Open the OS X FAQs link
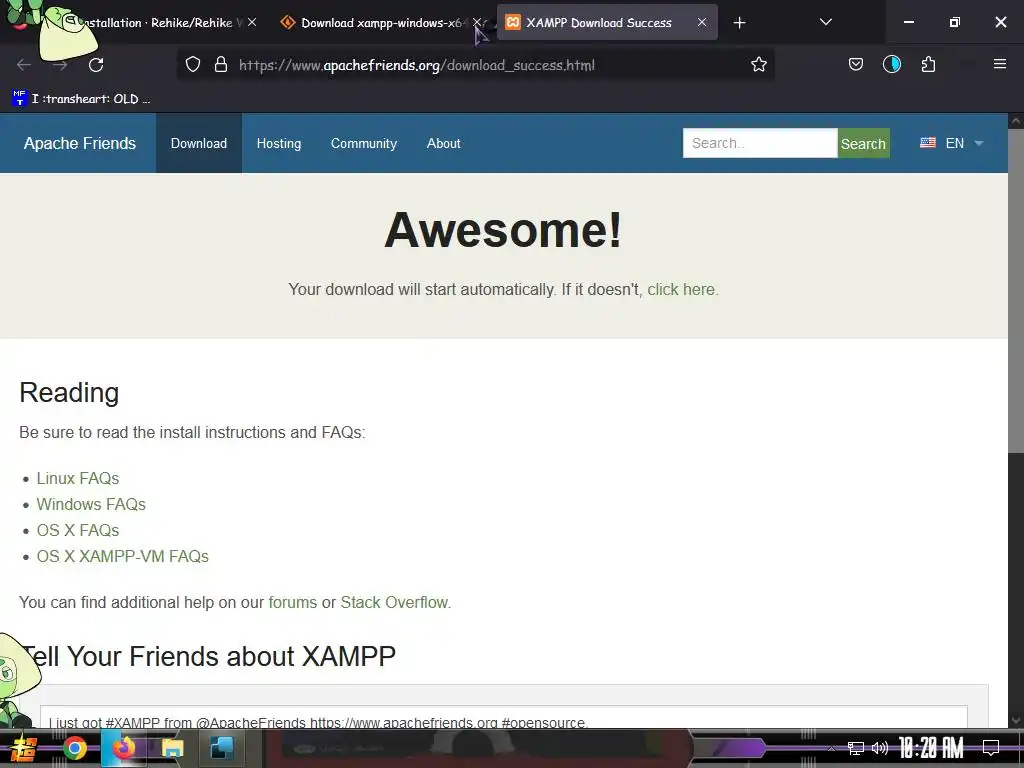 tap(78, 530)
